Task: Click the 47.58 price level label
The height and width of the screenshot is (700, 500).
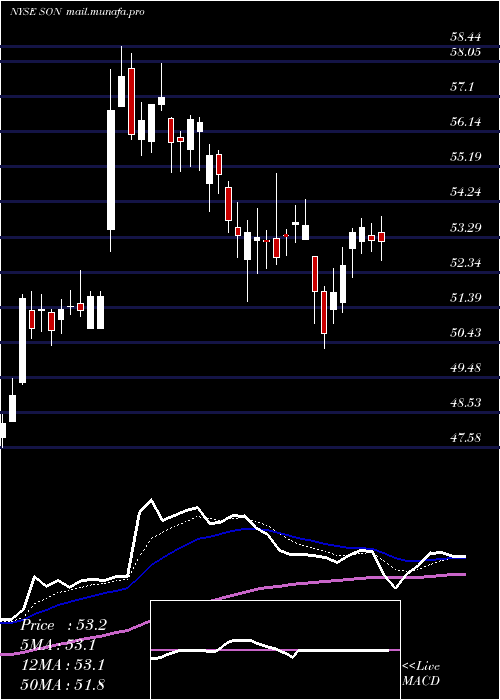Action: (x=465, y=438)
